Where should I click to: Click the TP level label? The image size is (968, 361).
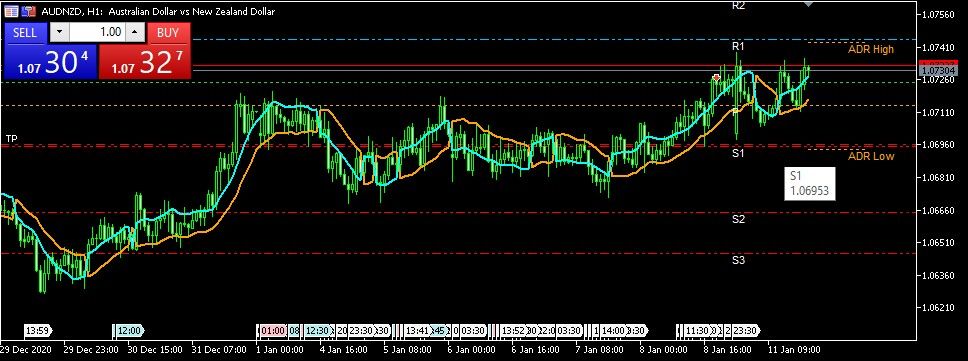(11, 139)
